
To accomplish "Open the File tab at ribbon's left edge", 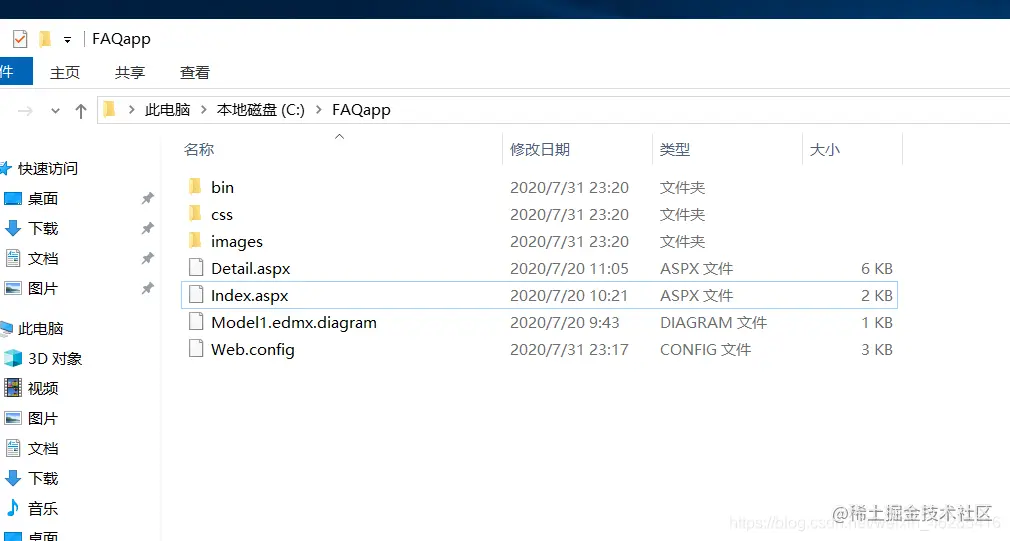I will tap(14, 71).
